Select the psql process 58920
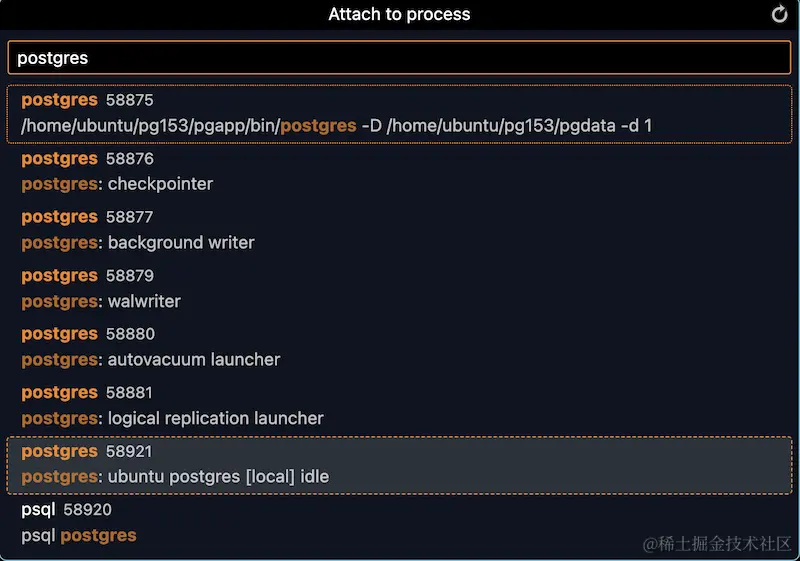The image size is (800, 561). (399, 523)
